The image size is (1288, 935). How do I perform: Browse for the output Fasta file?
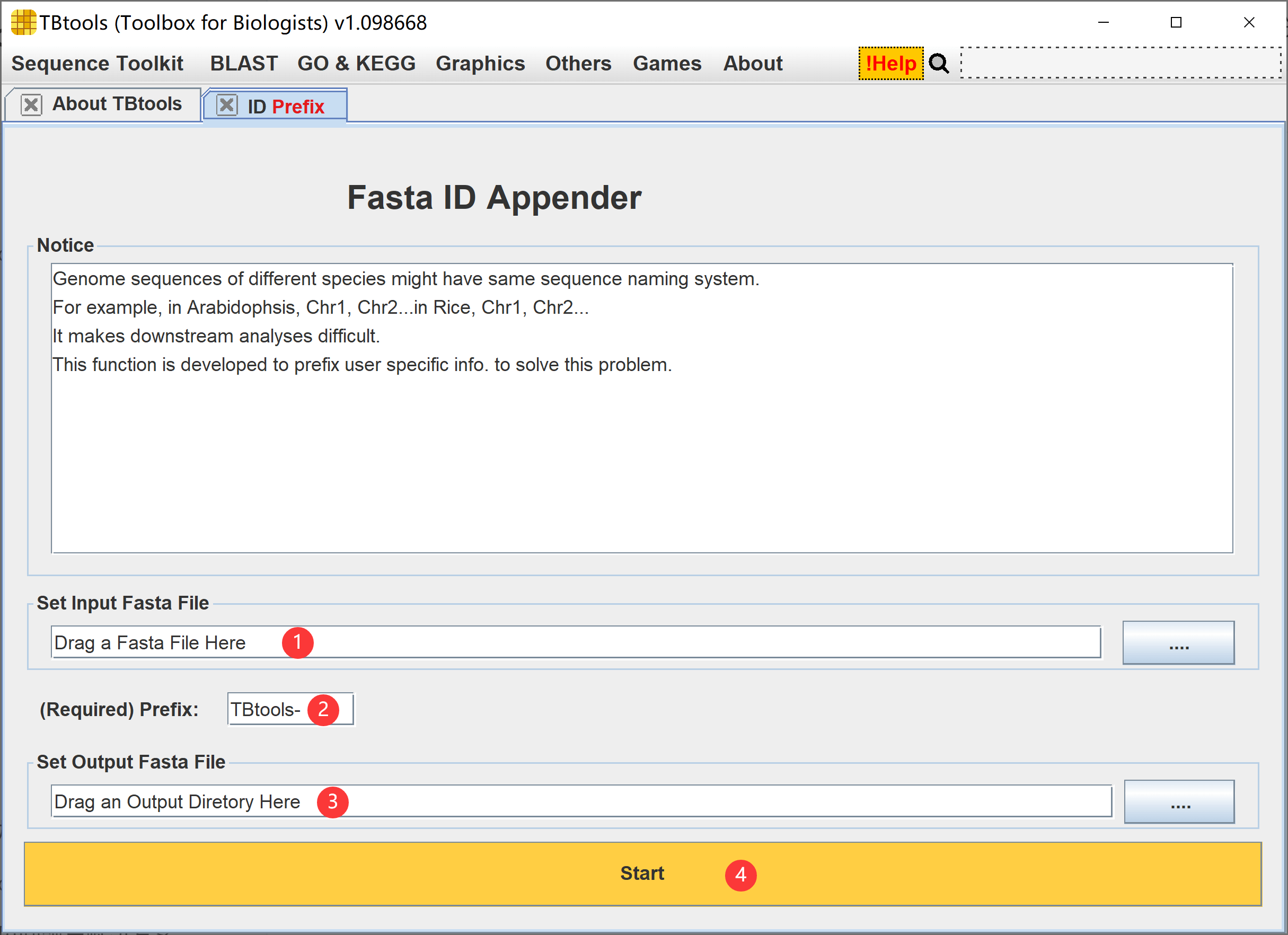[1179, 801]
